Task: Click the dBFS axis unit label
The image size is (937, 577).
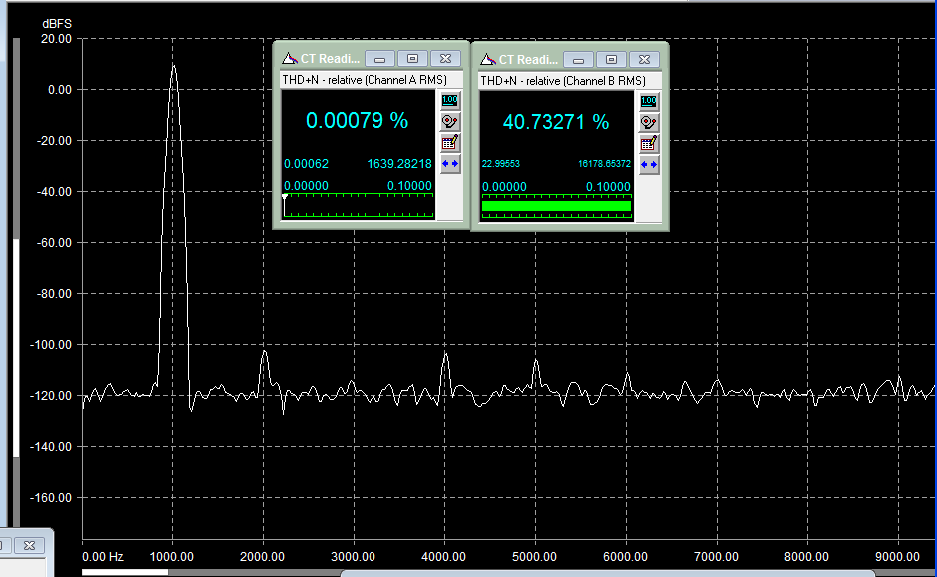Action: coord(57,24)
